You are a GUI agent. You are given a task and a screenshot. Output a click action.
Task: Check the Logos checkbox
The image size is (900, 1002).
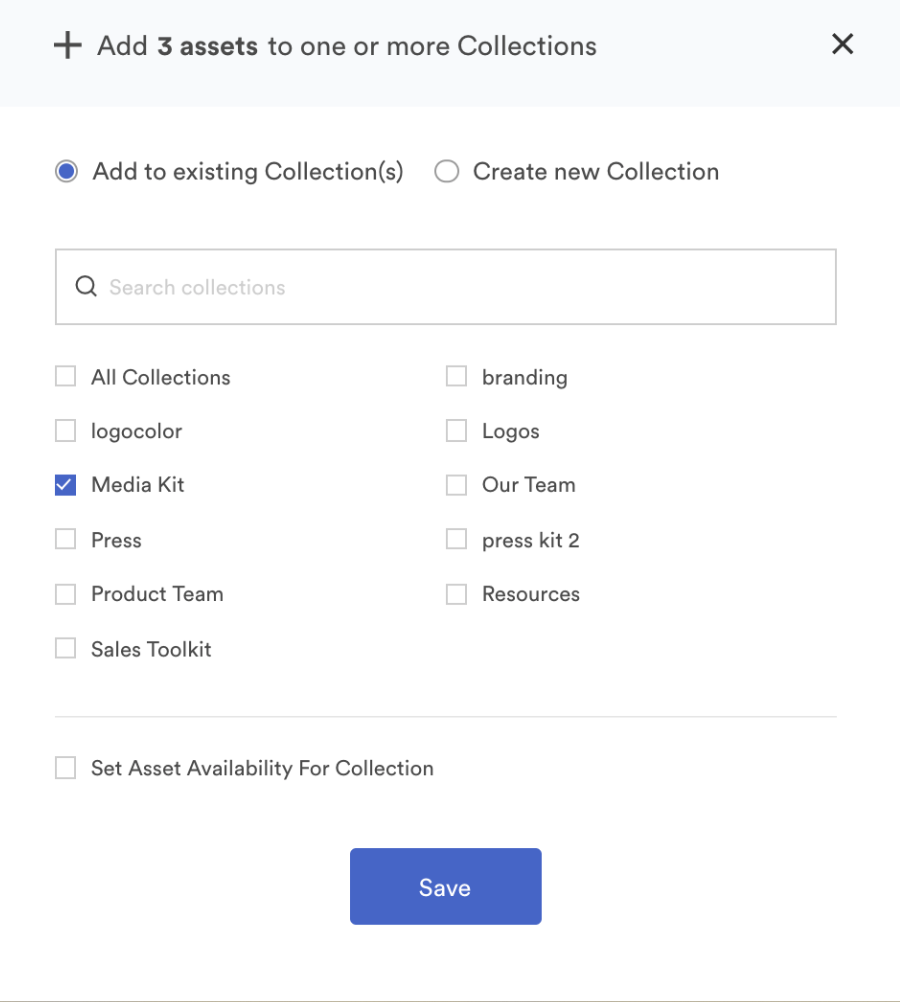[456, 431]
